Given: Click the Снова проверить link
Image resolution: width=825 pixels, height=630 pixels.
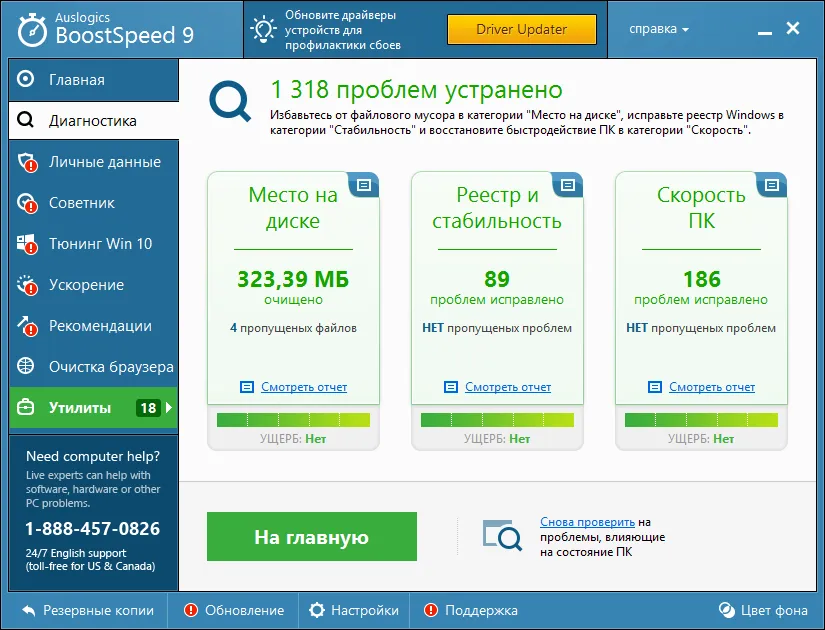Looking at the screenshot, I should coord(587,522).
